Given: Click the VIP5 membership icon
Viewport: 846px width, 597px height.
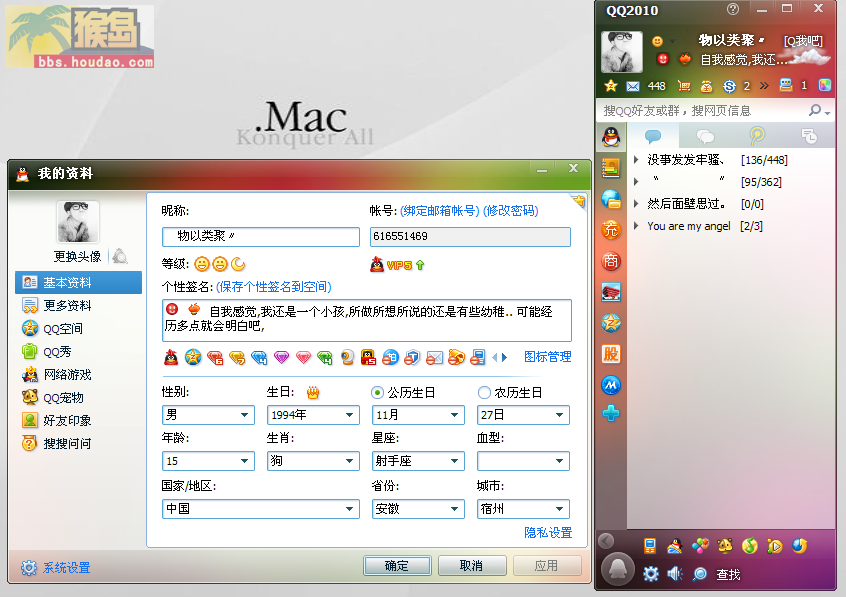Looking at the screenshot, I should point(398,265).
